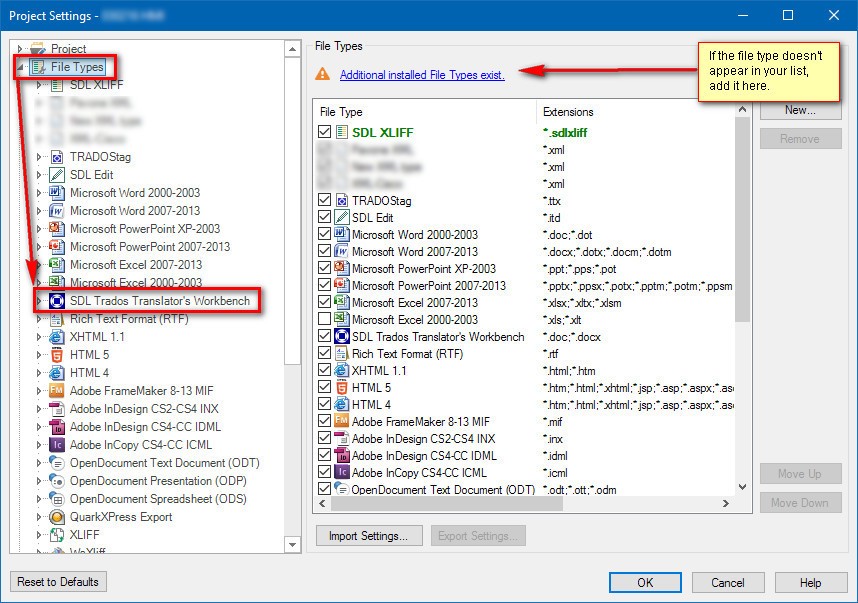
Task: Click left tree scrollbar up arrow
Action: tap(293, 49)
